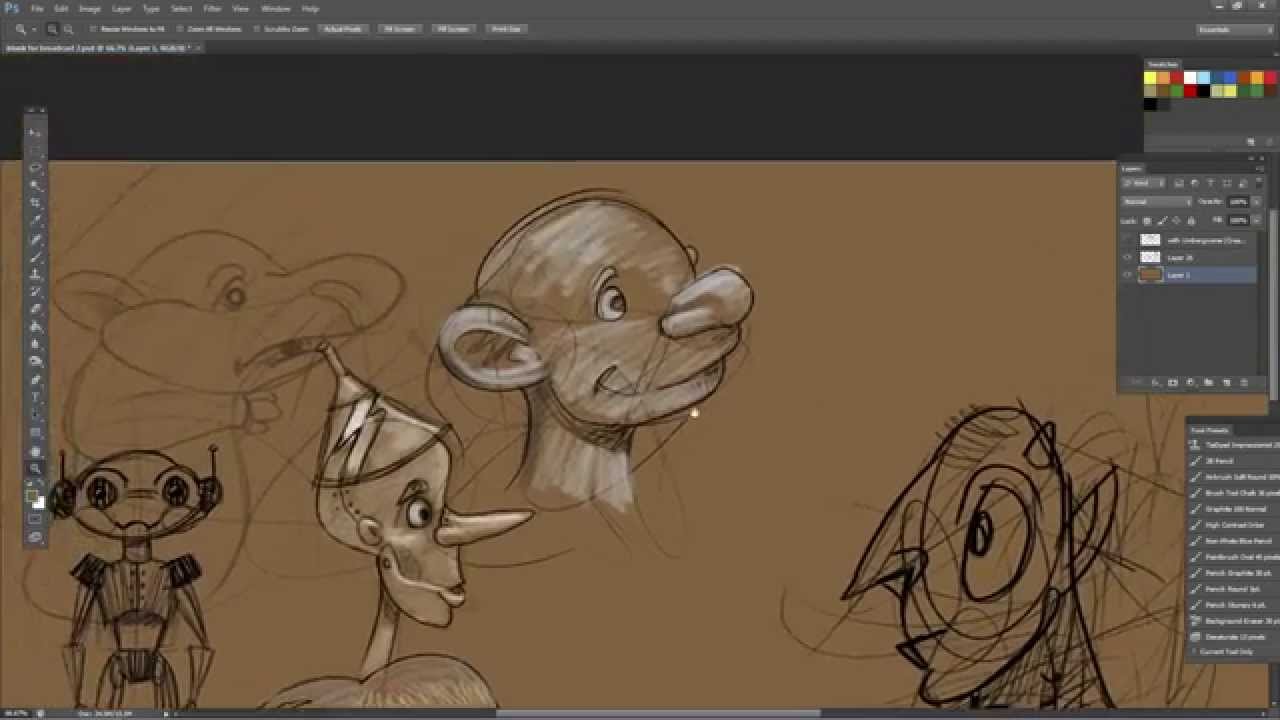Open Essentials workspace dropdown
This screenshot has height=720, width=1280.
tap(1236, 29)
